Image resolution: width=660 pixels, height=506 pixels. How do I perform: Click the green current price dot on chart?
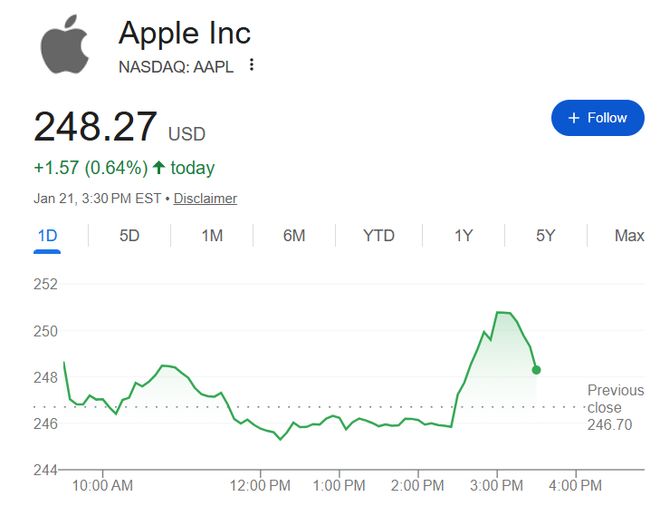[x=536, y=370]
